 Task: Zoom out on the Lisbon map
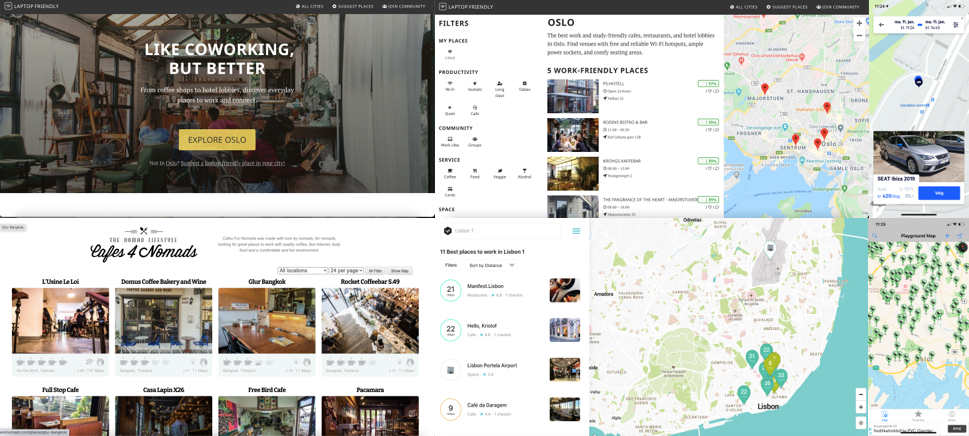861,394
